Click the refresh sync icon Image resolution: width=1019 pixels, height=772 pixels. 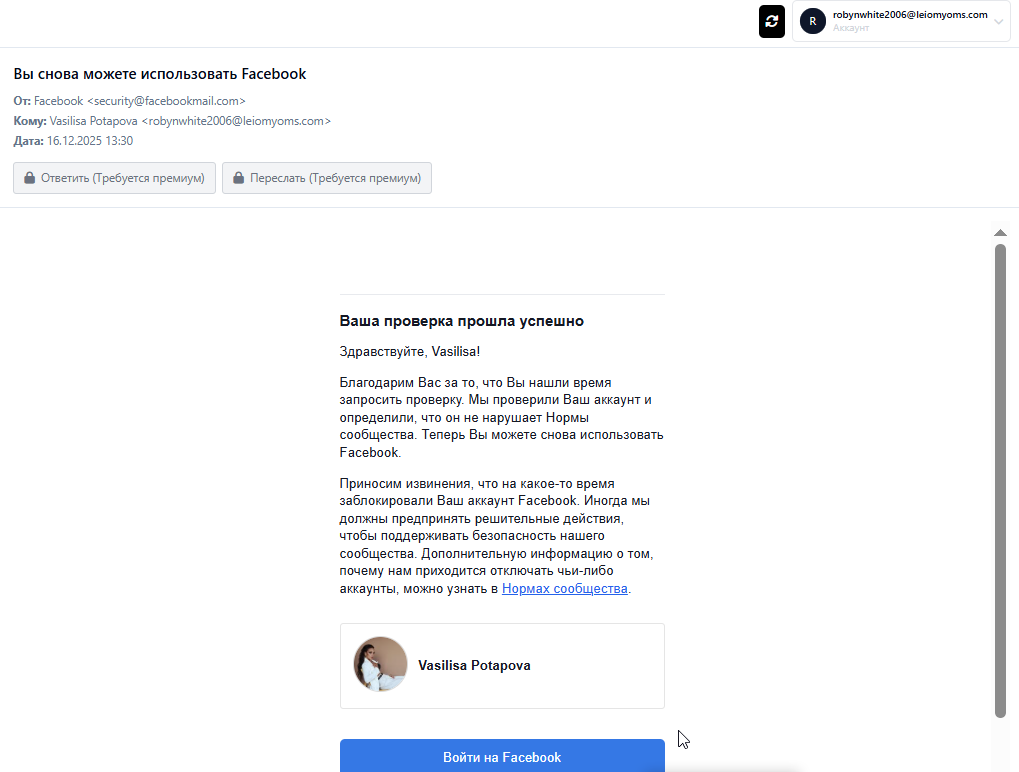tap(772, 21)
